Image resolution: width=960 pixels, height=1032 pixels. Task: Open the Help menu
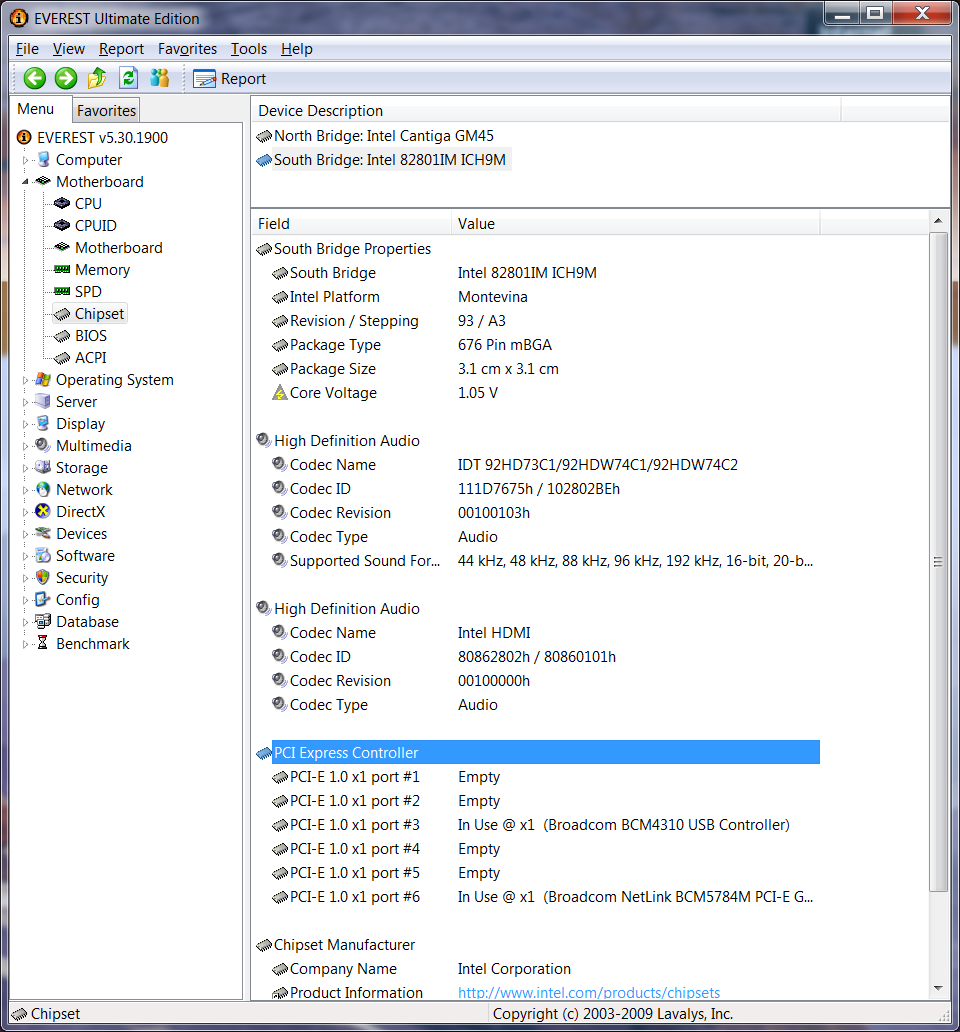pos(297,49)
